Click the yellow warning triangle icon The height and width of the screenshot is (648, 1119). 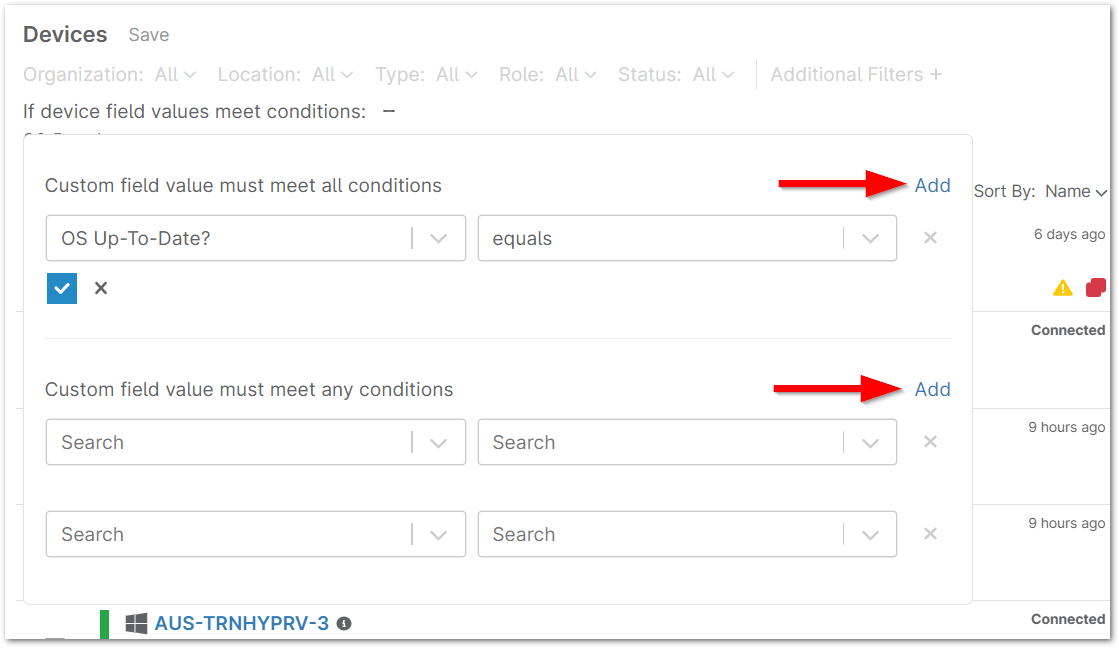[1061, 287]
